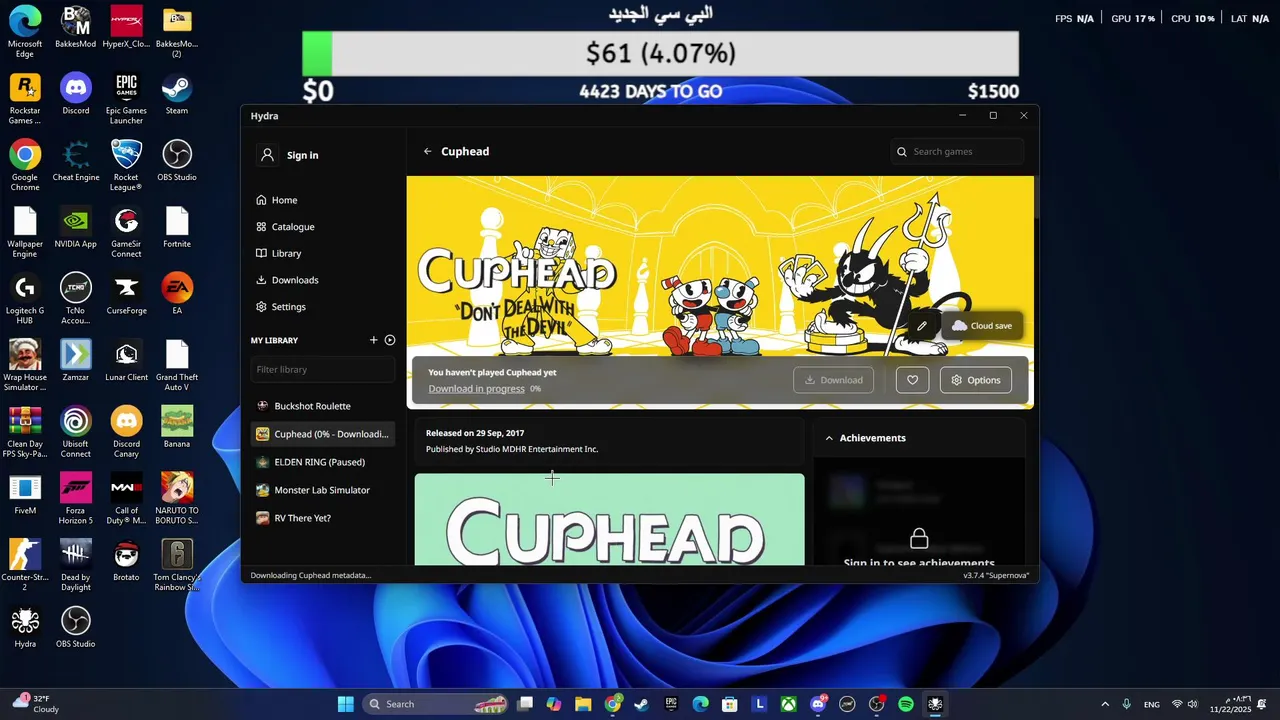
Task: Open NVIDIA App desktop icon
Action: pyautogui.click(x=75, y=227)
